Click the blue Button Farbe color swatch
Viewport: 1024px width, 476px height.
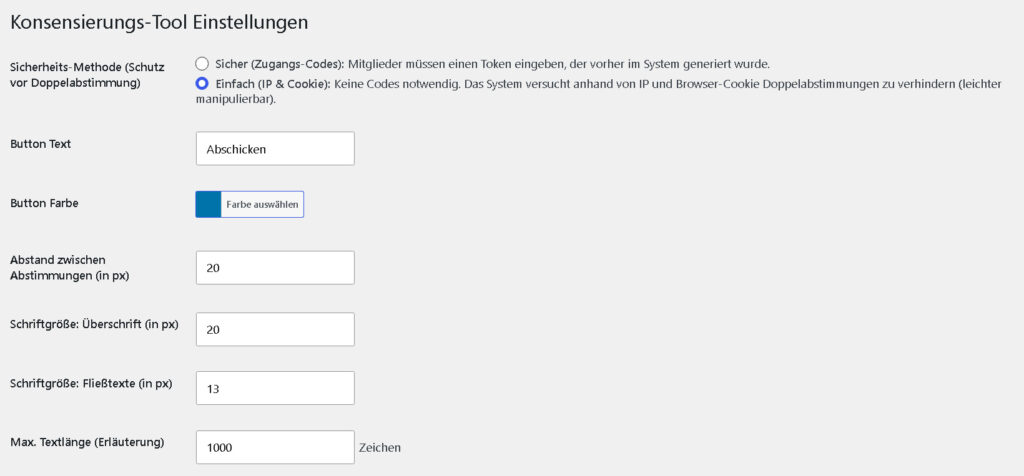[x=208, y=204]
